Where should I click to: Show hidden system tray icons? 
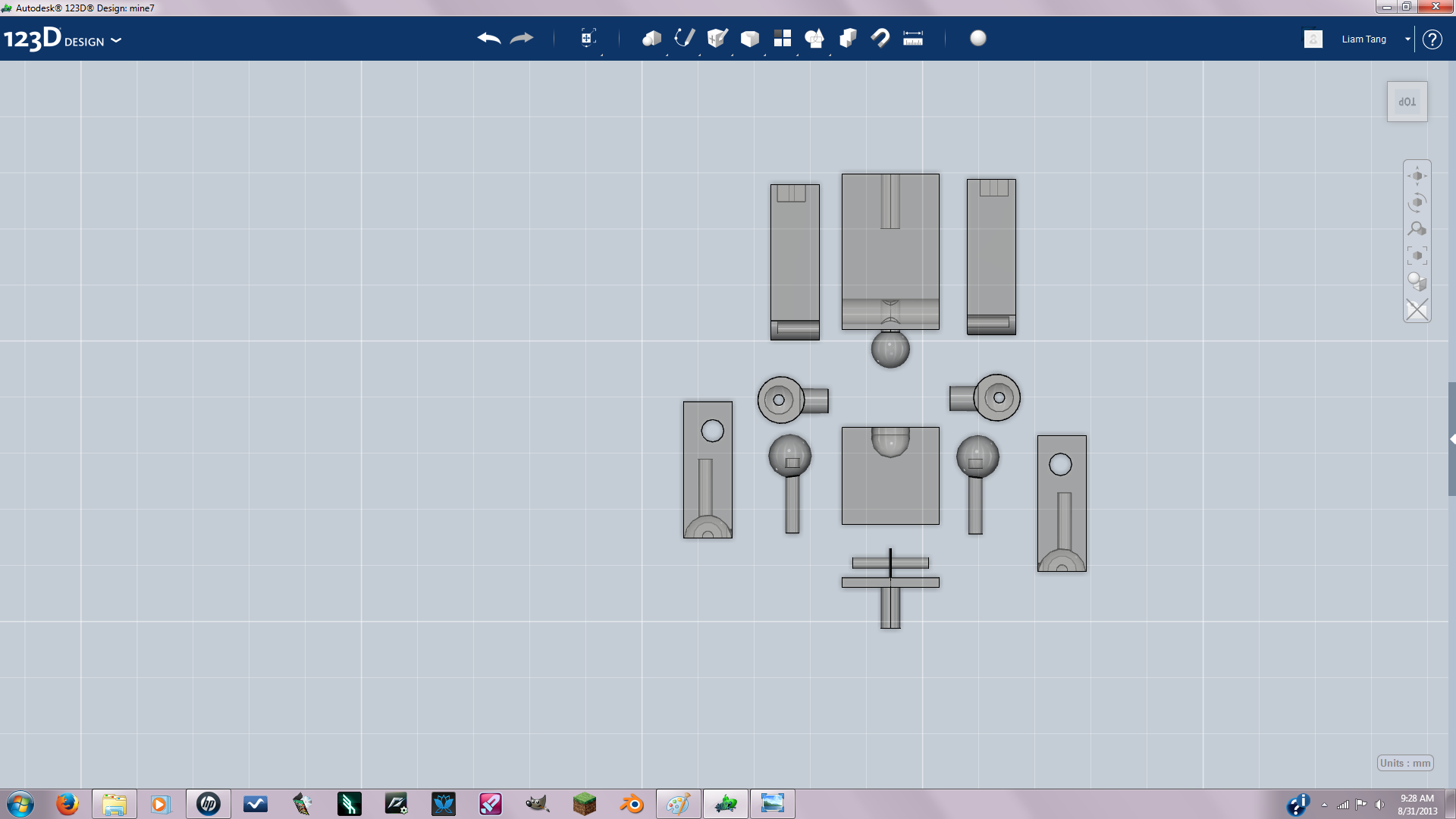pyautogui.click(x=1324, y=805)
